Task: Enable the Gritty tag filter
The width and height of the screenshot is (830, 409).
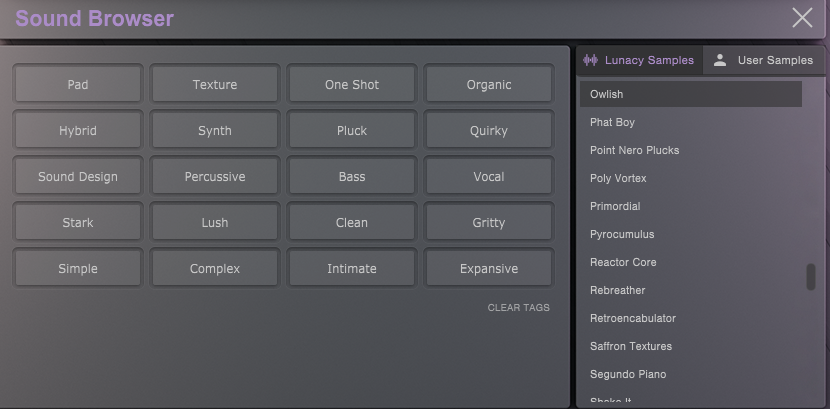Action: click(x=489, y=223)
